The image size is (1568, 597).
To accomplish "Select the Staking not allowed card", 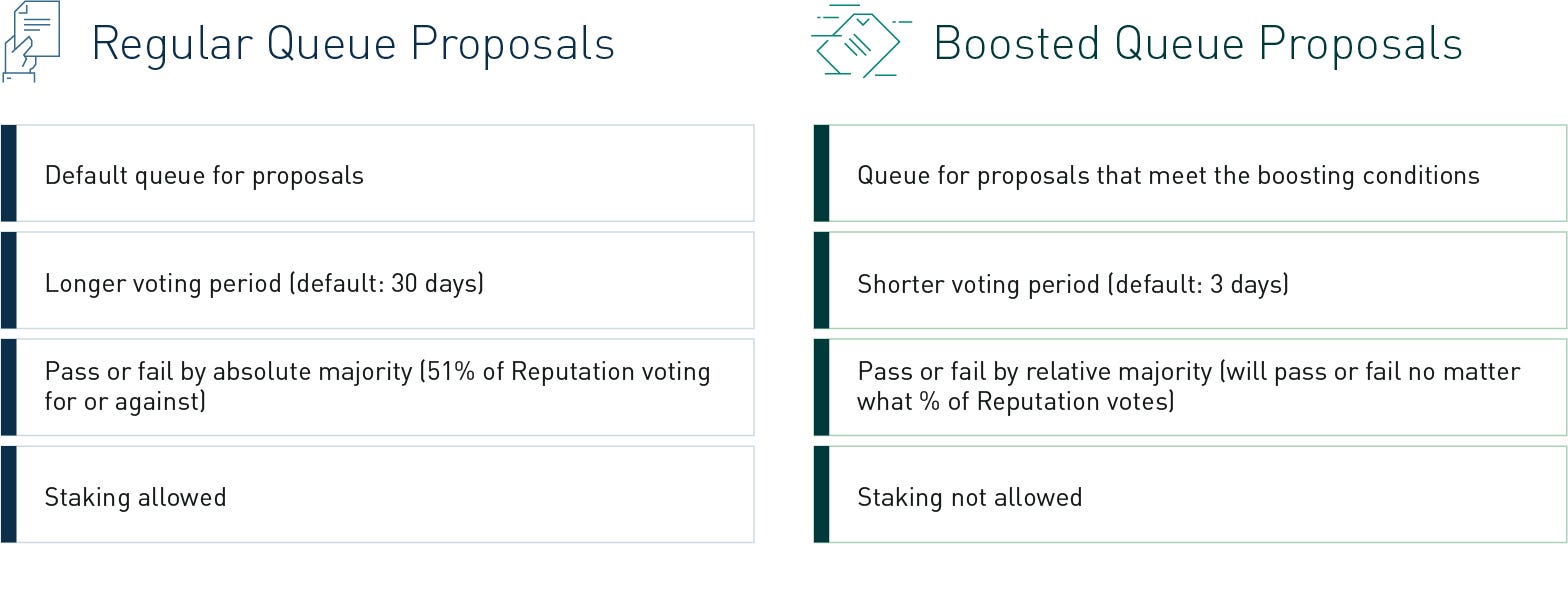I will pos(1197,495).
